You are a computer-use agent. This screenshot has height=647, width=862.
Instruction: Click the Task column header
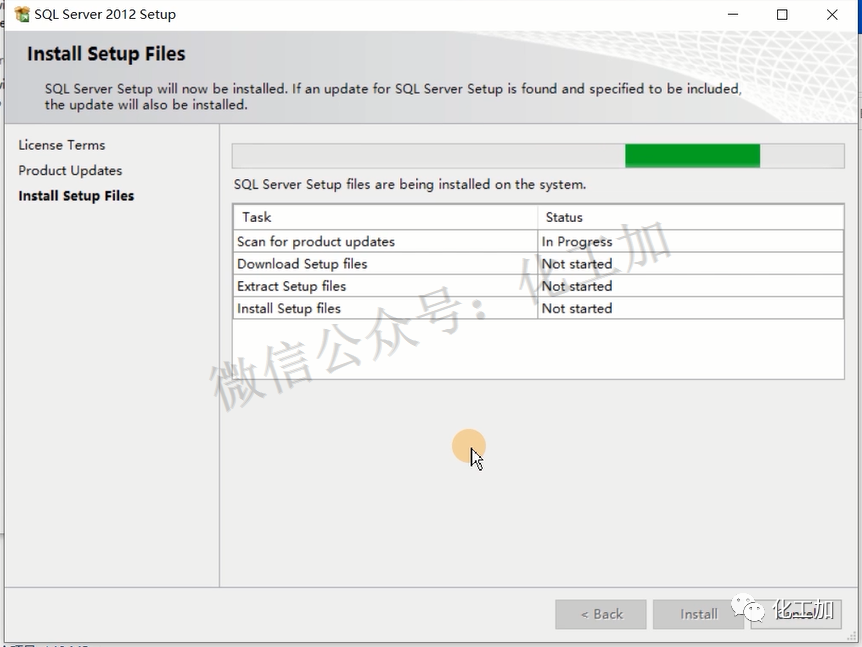click(385, 217)
